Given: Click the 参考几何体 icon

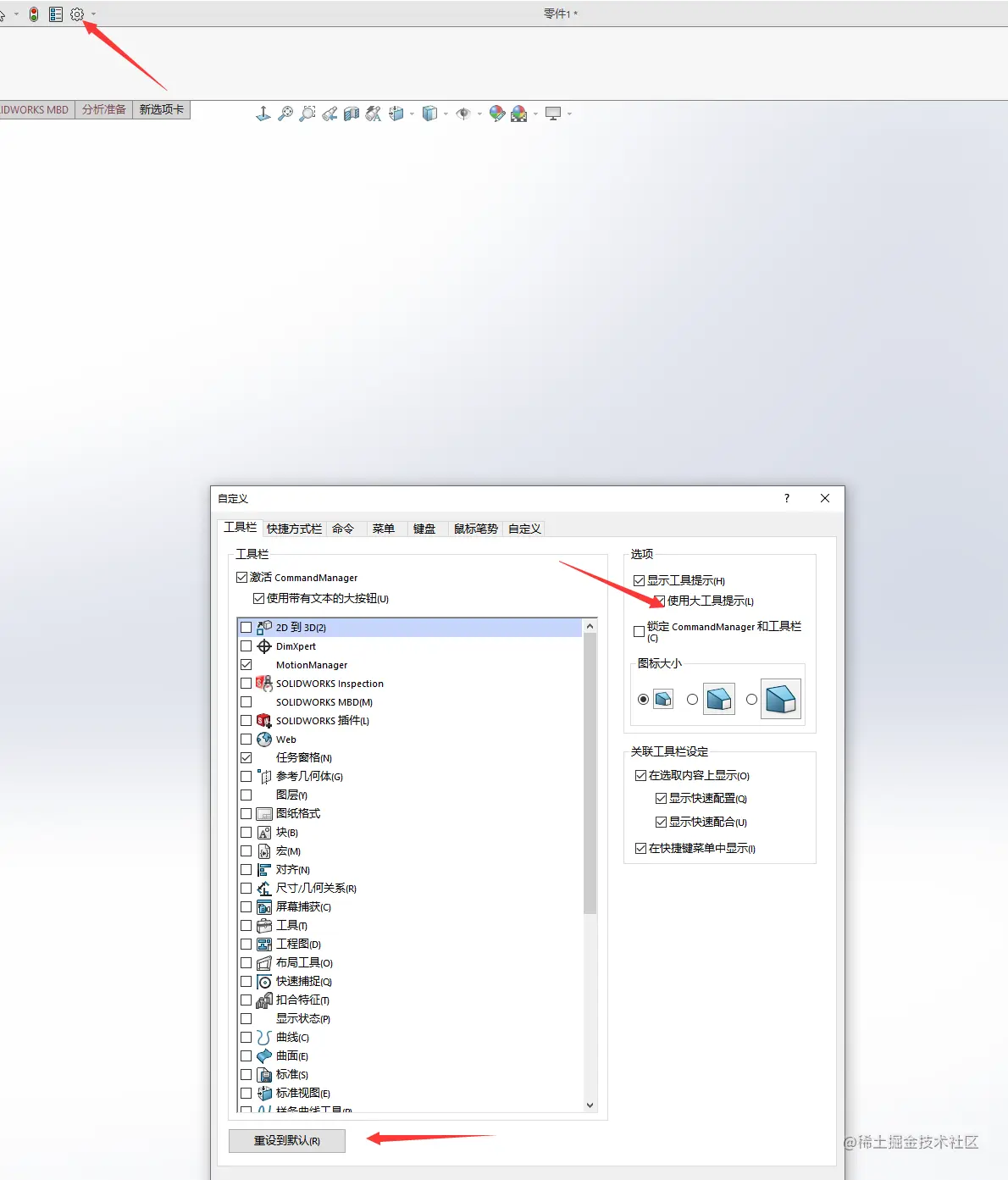Looking at the screenshot, I should click(x=264, y=777).
